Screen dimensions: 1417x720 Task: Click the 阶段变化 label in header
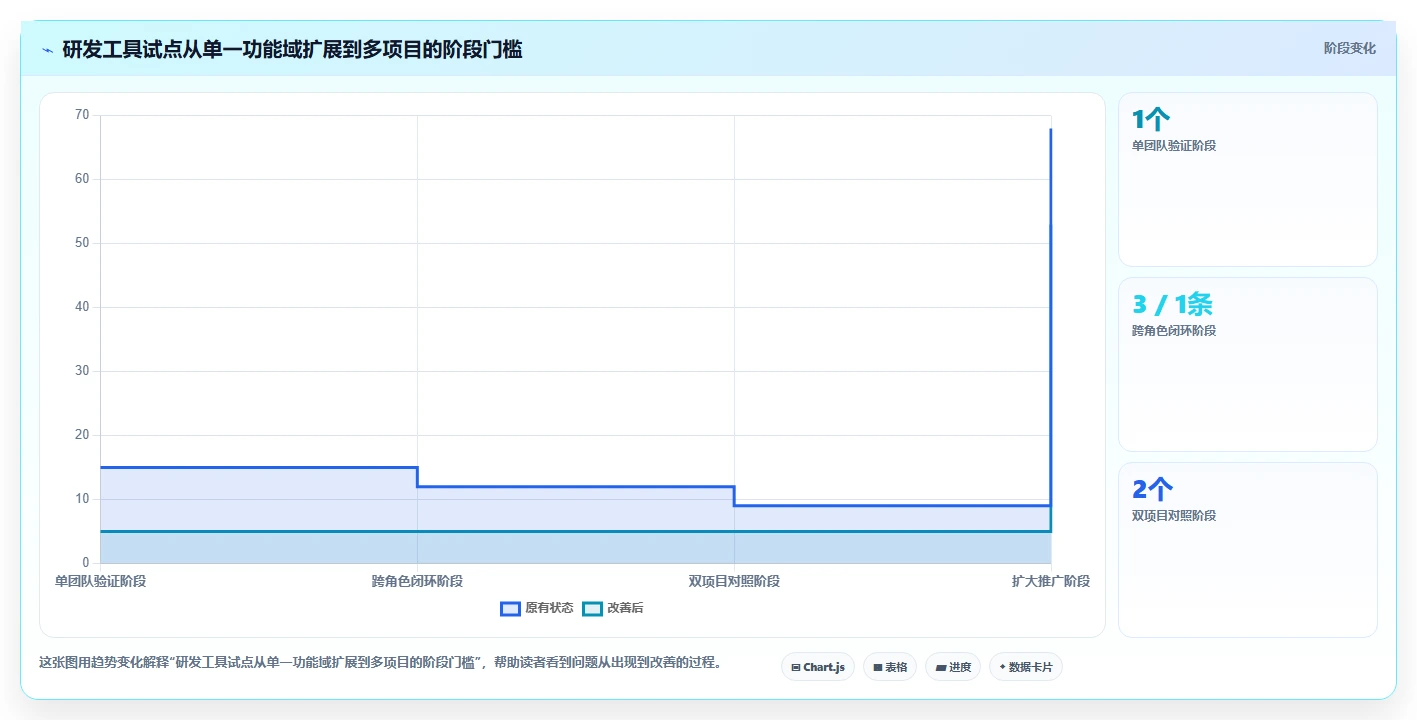pyautogui.click(x=1350, y=48)
